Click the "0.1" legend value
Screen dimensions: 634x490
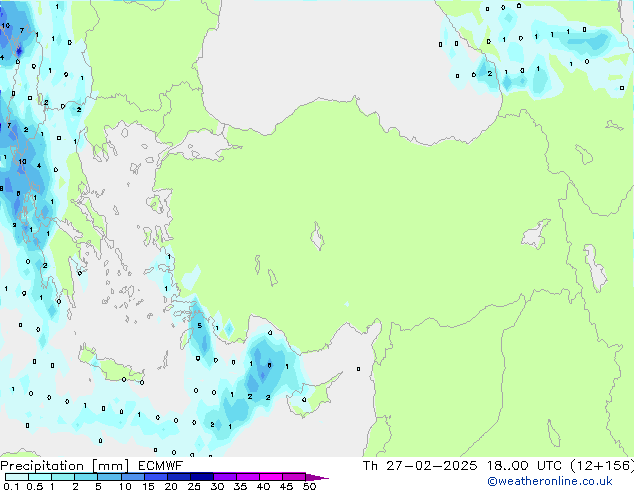pyautogui.click(x=11, y=486)
